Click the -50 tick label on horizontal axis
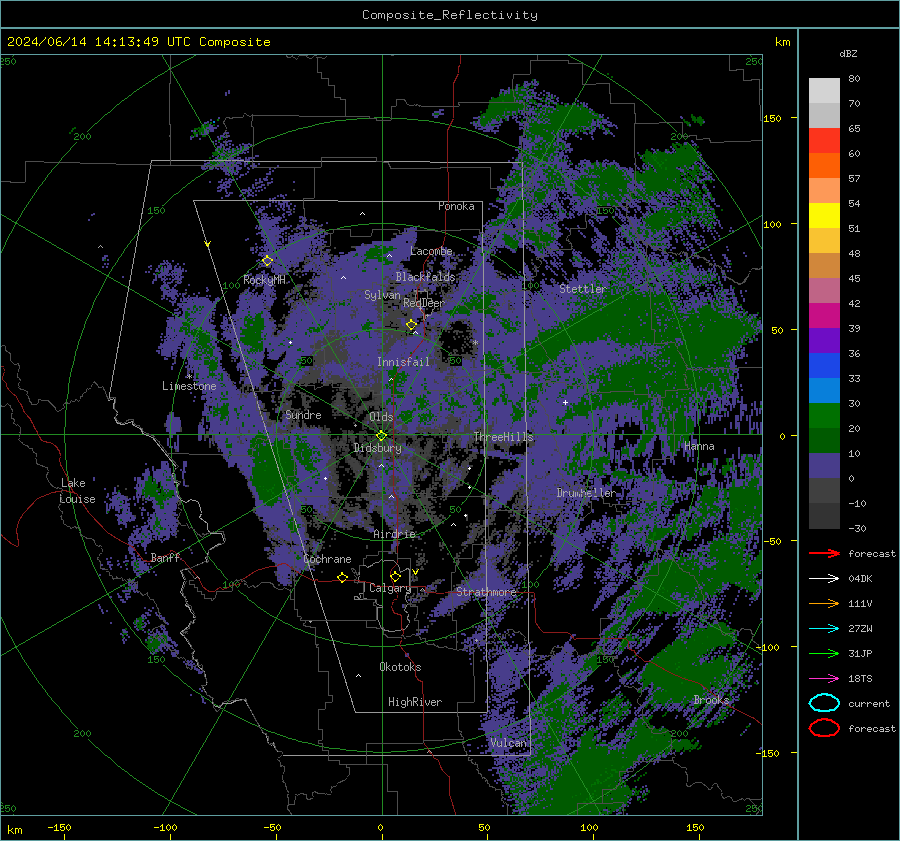The image size is (900, 841). tap(272, 827)
